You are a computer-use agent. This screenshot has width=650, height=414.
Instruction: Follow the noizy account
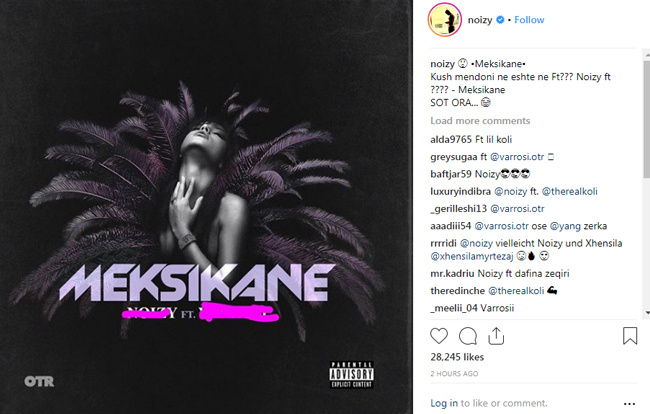[x=529, y=19]
